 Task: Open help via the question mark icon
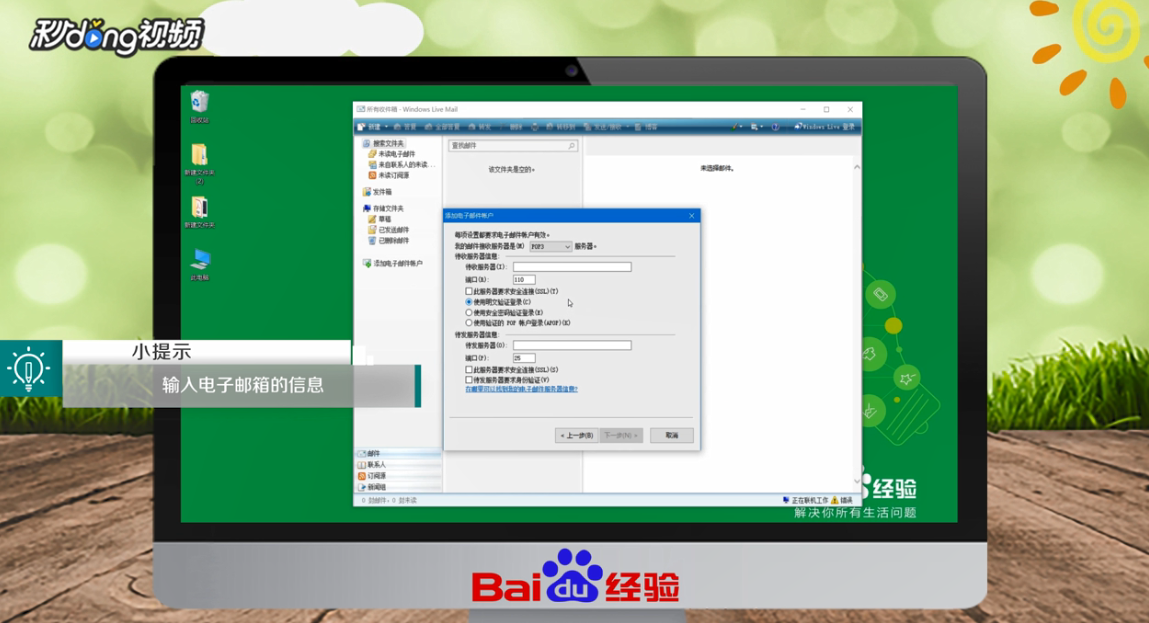[x=775, y=127]
